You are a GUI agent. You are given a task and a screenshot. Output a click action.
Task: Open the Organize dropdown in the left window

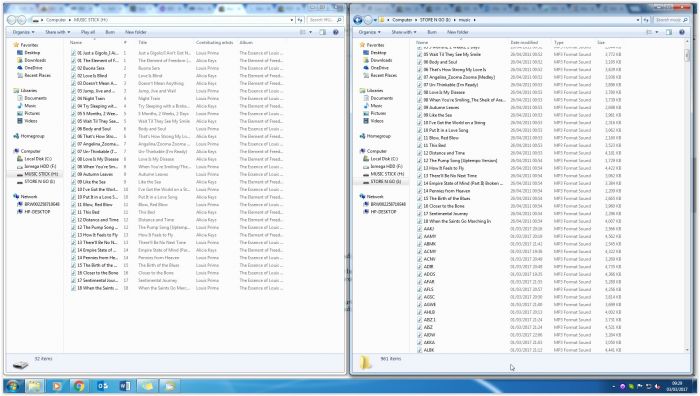click(23, 32)
